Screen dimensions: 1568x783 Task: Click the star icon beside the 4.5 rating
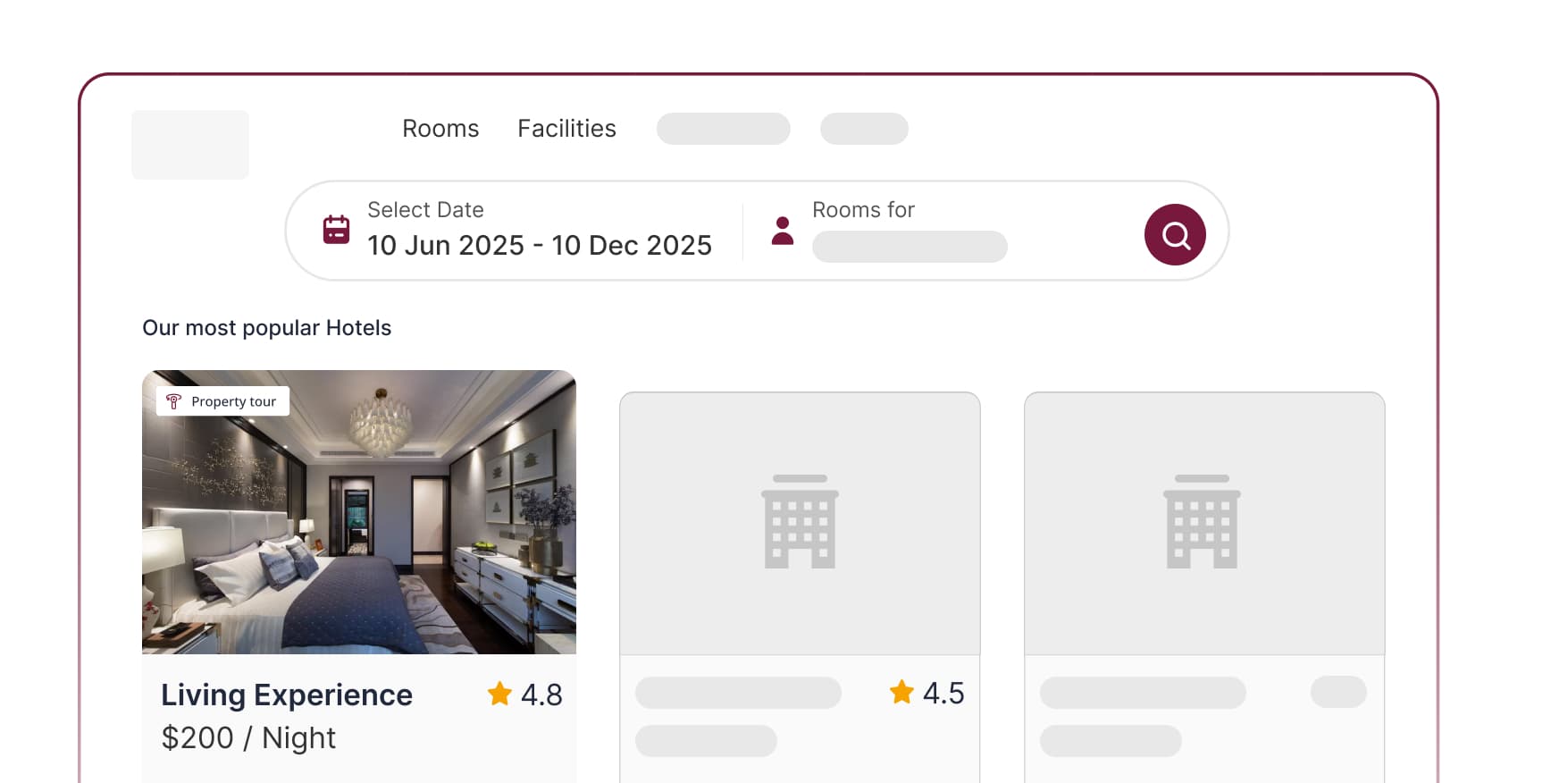pos(901,692)
